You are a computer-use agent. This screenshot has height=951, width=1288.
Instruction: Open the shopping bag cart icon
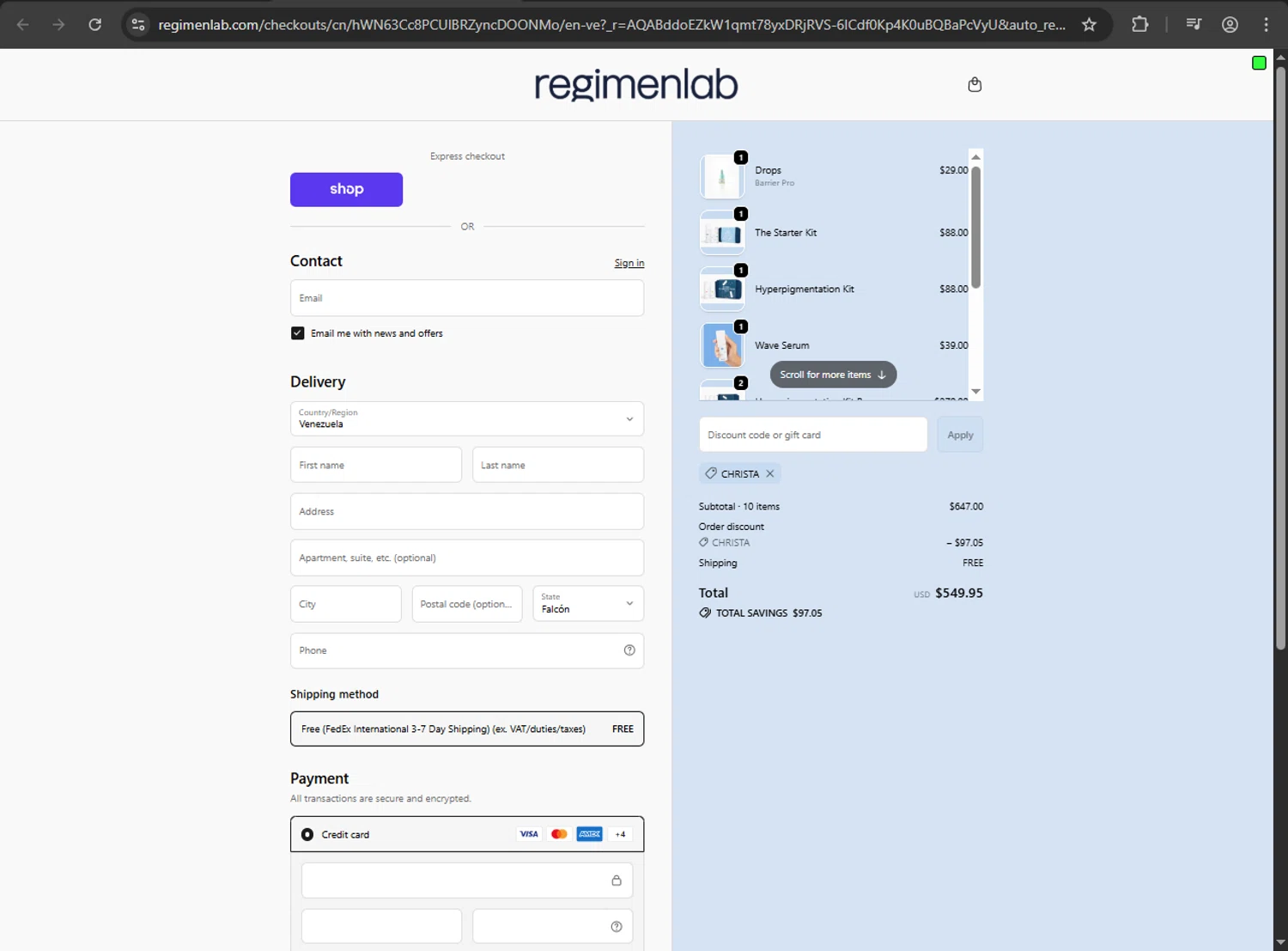point(975,84)
